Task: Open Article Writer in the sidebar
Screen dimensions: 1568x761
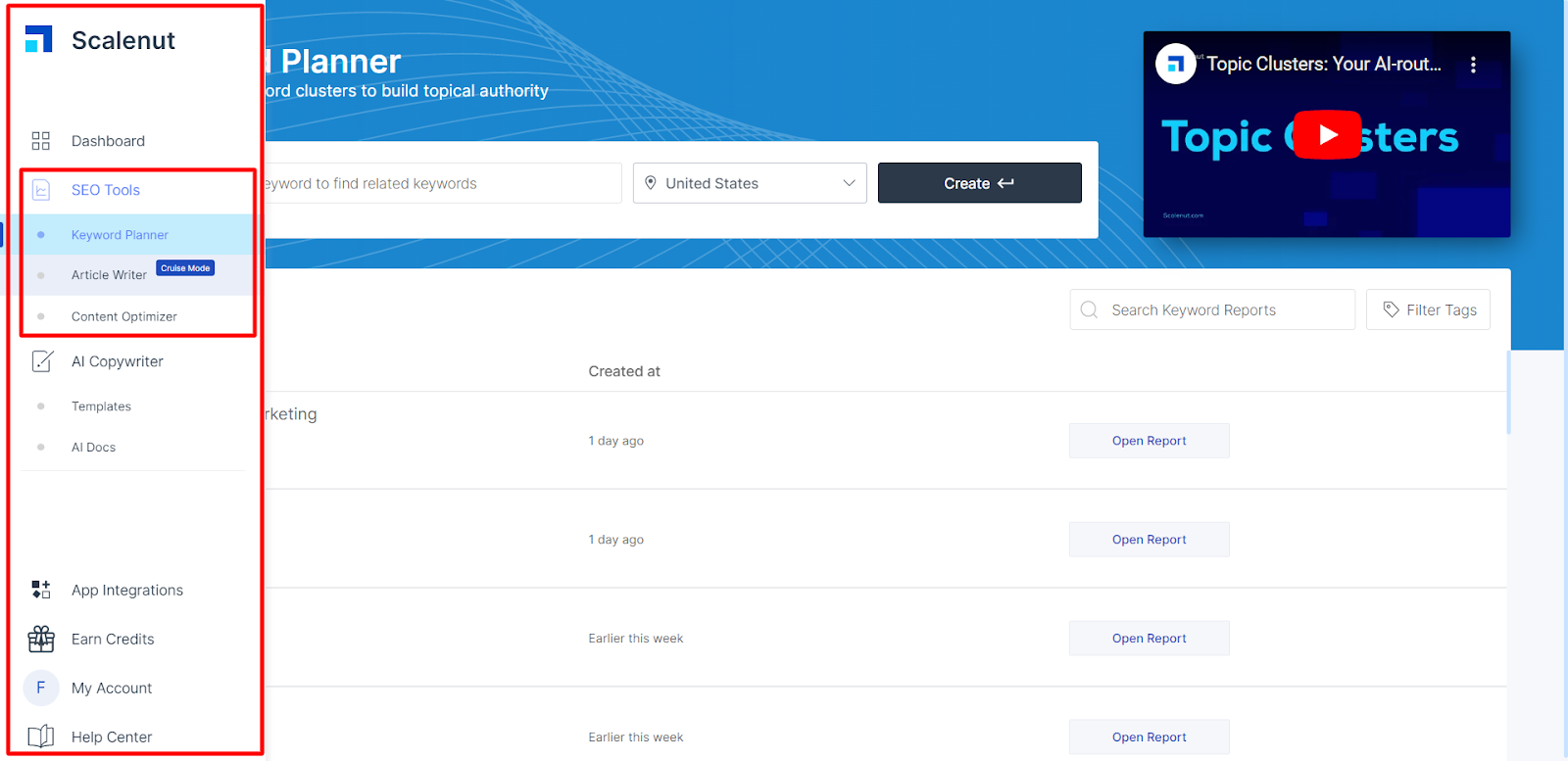Action: point(109,275)
